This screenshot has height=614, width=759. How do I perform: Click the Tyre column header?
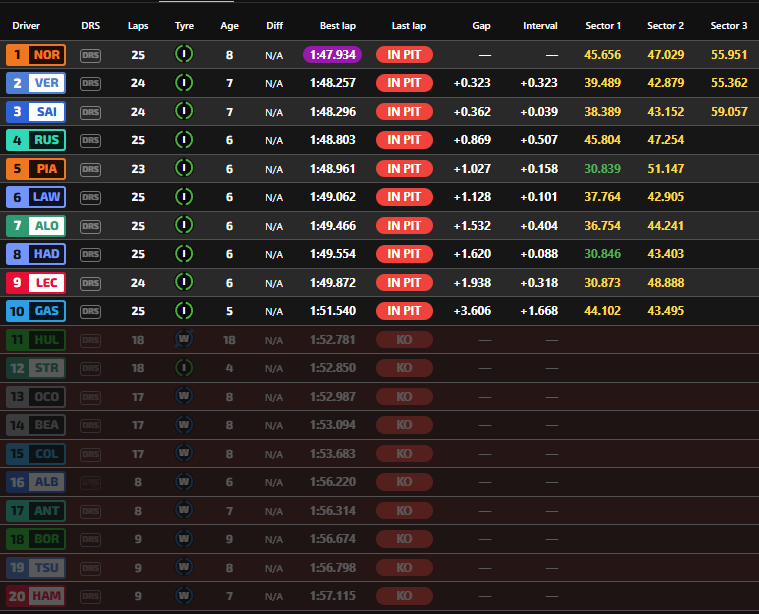point(184,25)
